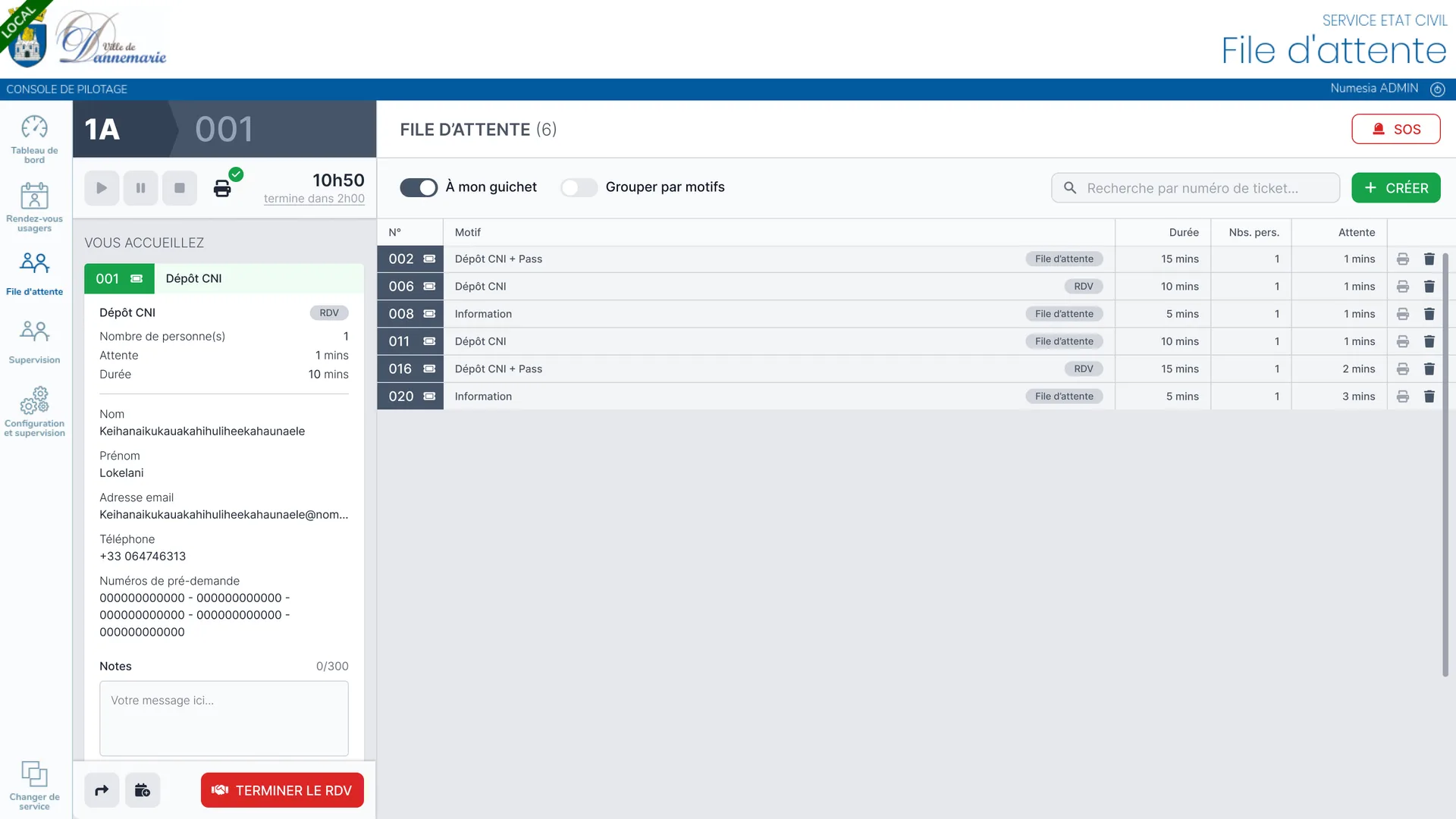Click the transfer arrow icon button
This screenshot has width=1456, height=819.
click(102, 790)
